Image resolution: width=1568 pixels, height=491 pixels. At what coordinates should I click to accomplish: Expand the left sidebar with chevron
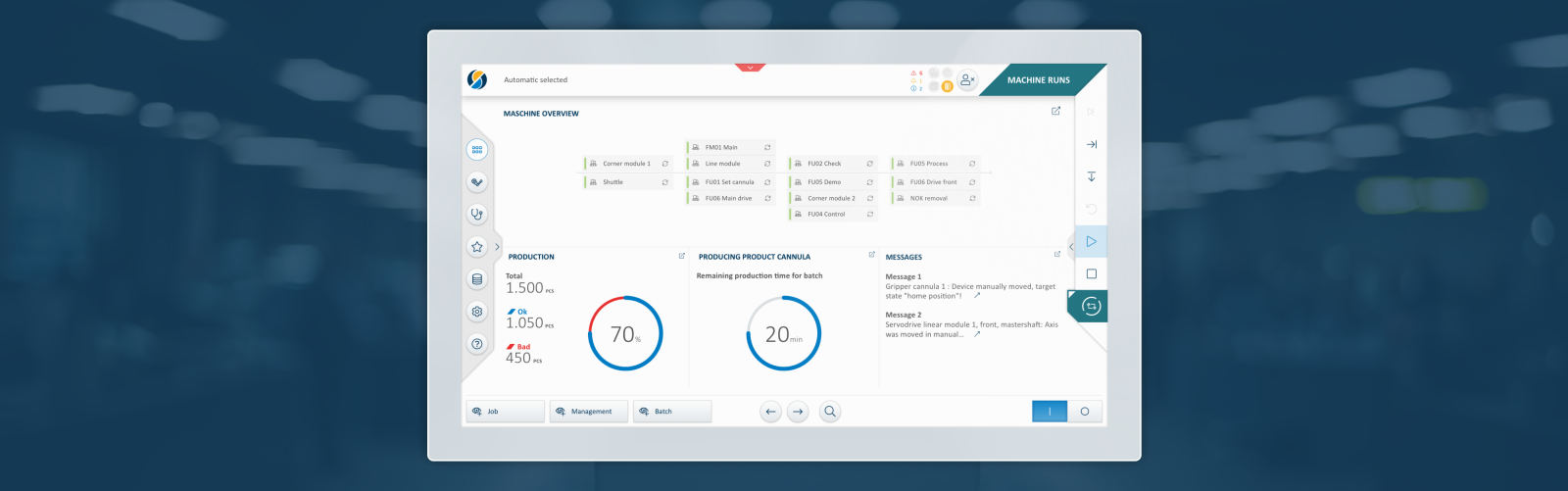click(497, 247)
